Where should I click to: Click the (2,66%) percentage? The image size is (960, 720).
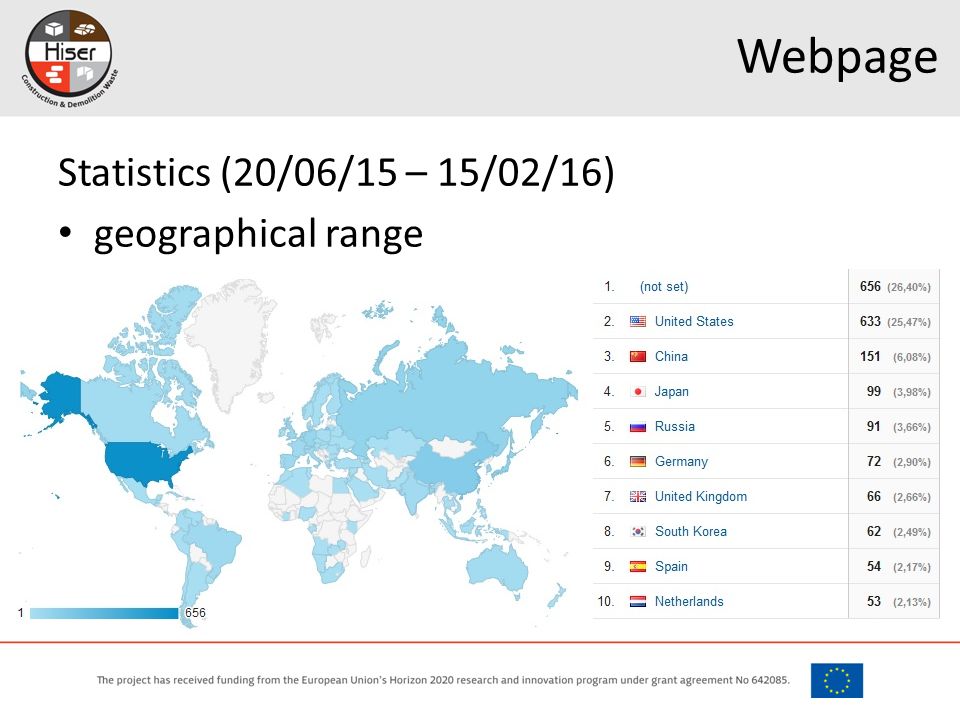(x=912, y=497)
